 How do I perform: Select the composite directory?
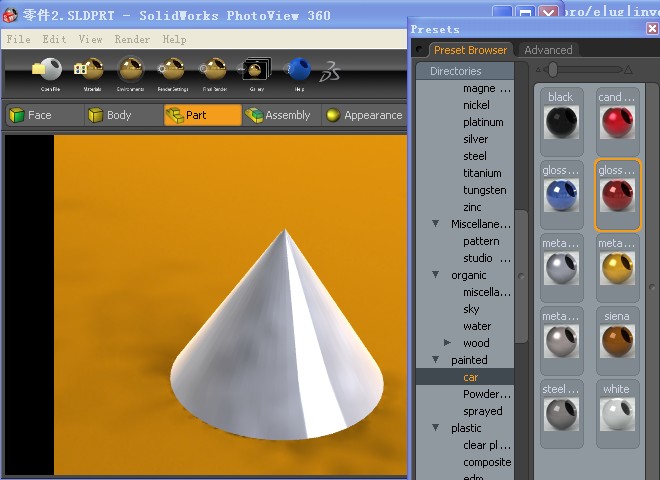(487, 462)
